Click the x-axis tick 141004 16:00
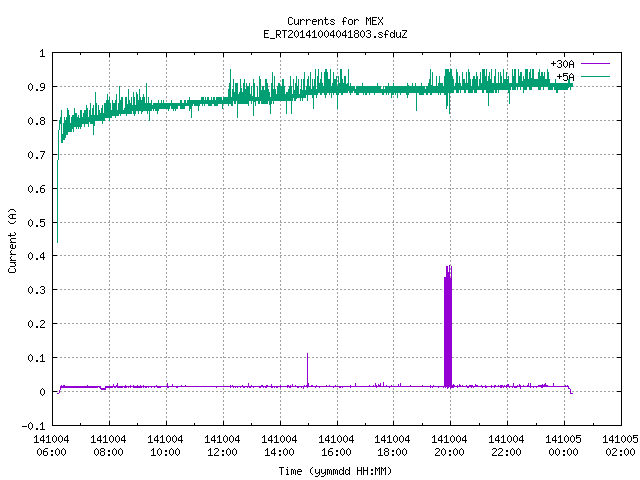This screenshot has width=640, height=480. 336,446
